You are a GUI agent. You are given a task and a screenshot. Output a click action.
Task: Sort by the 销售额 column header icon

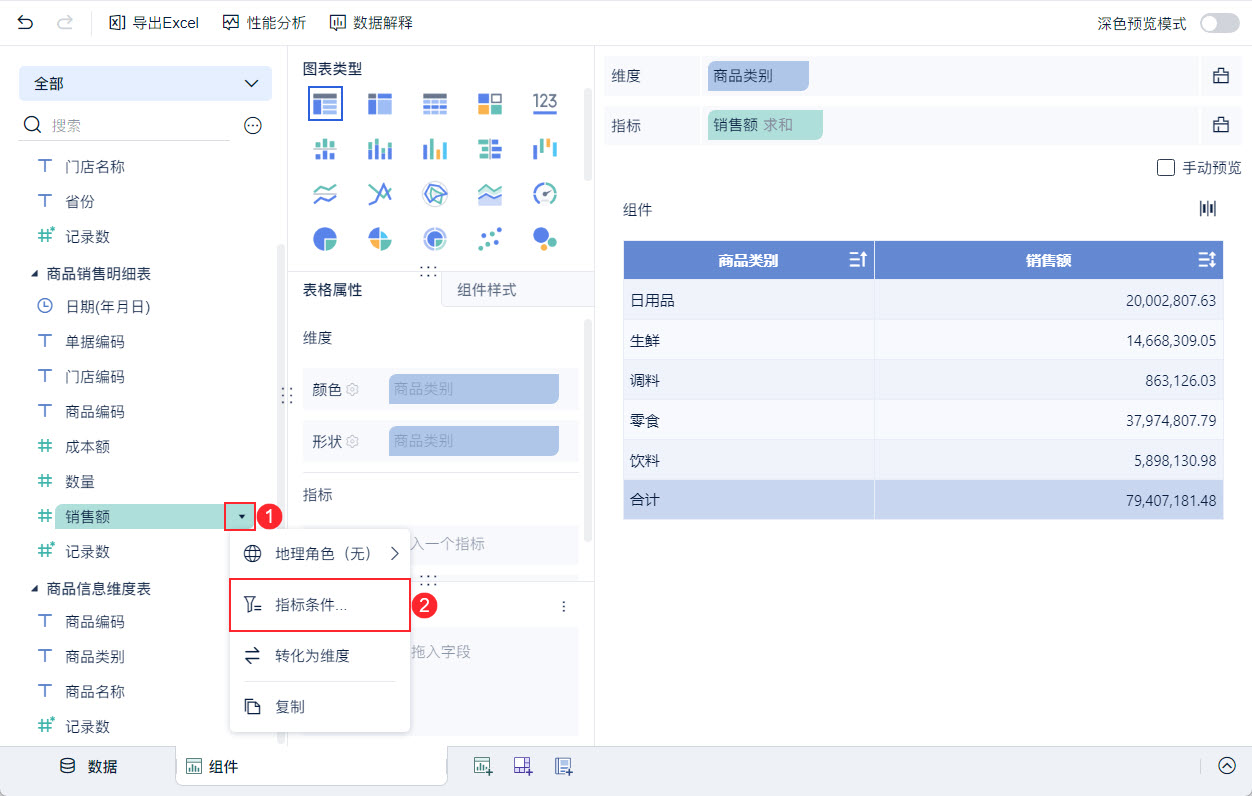pos(1206,260)
